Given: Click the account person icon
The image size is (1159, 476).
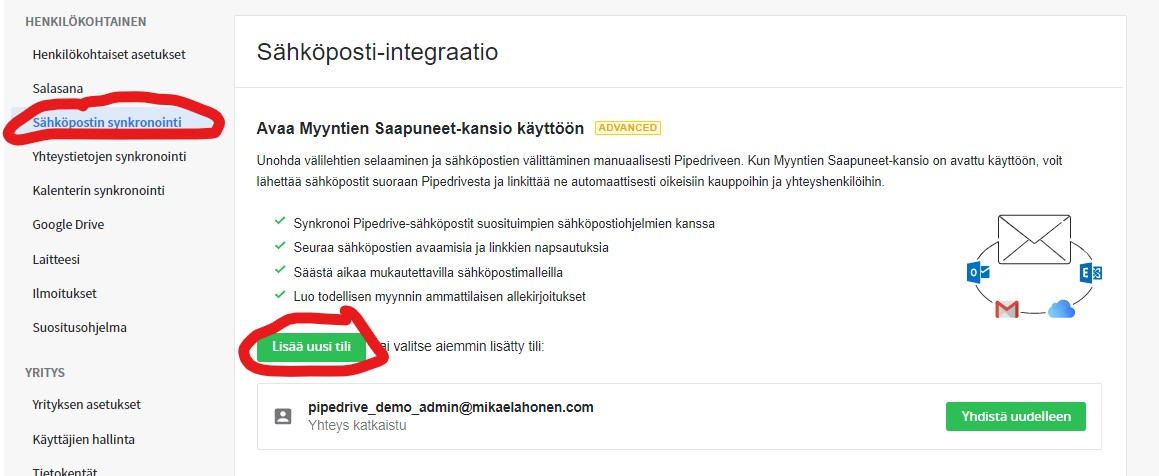Looking at the screenshot, I should (x=283, y=416).
